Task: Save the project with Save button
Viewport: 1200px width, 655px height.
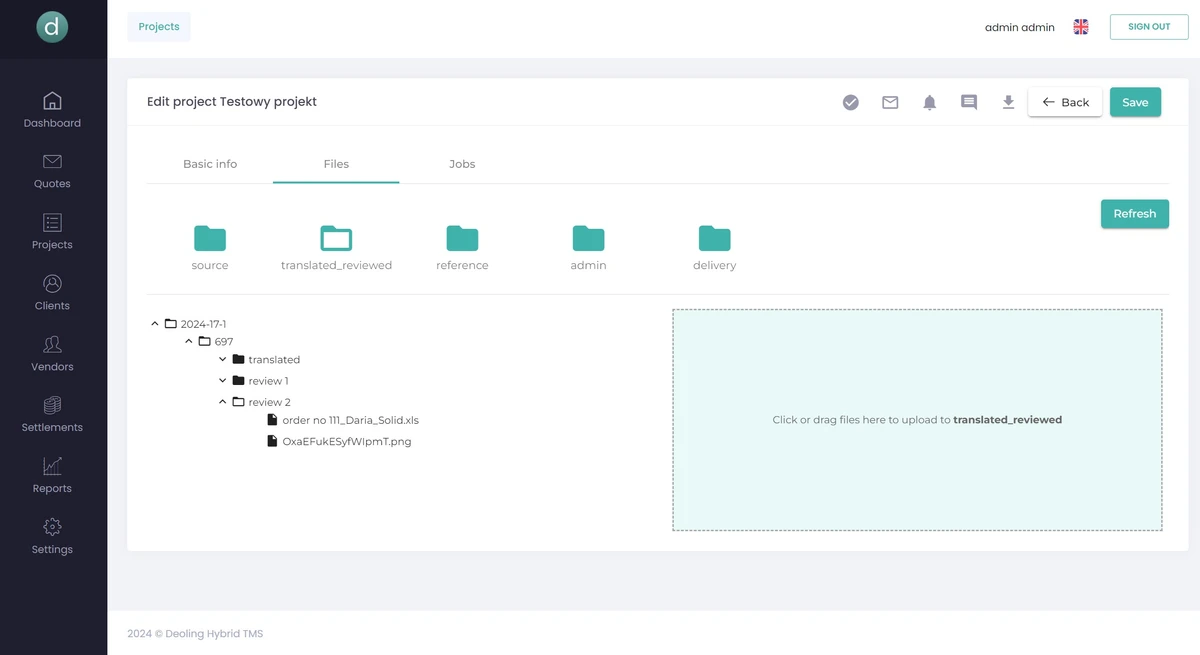Action: pos(1135,102)
